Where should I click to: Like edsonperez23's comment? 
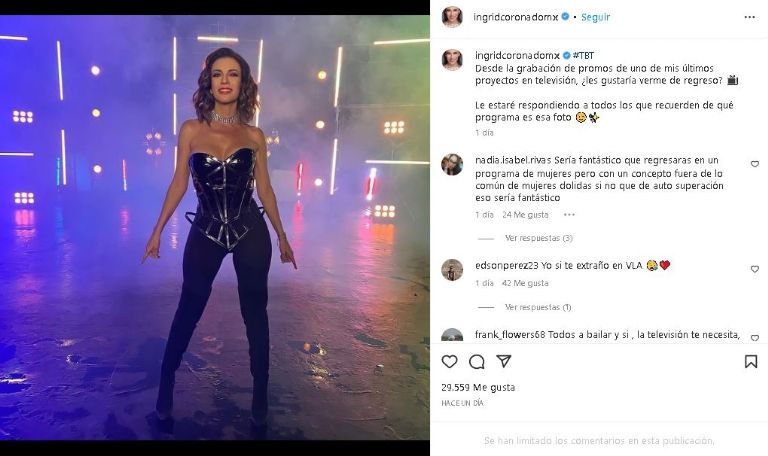click(754, 269)
